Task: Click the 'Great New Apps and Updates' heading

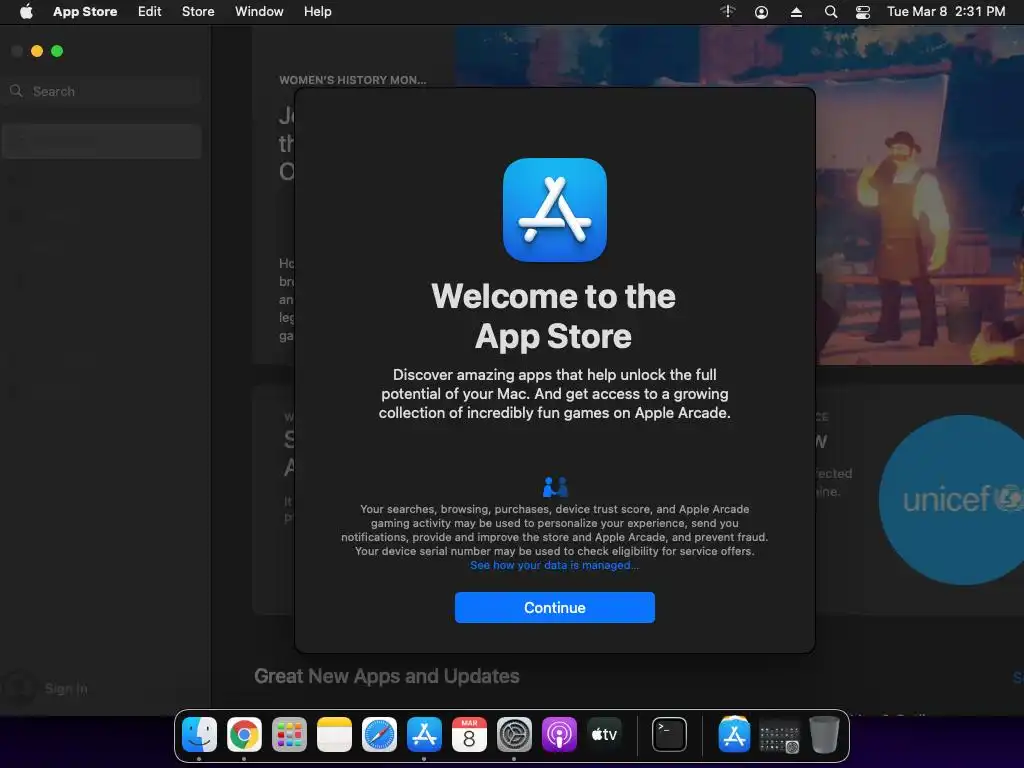Action: point(387,676)
